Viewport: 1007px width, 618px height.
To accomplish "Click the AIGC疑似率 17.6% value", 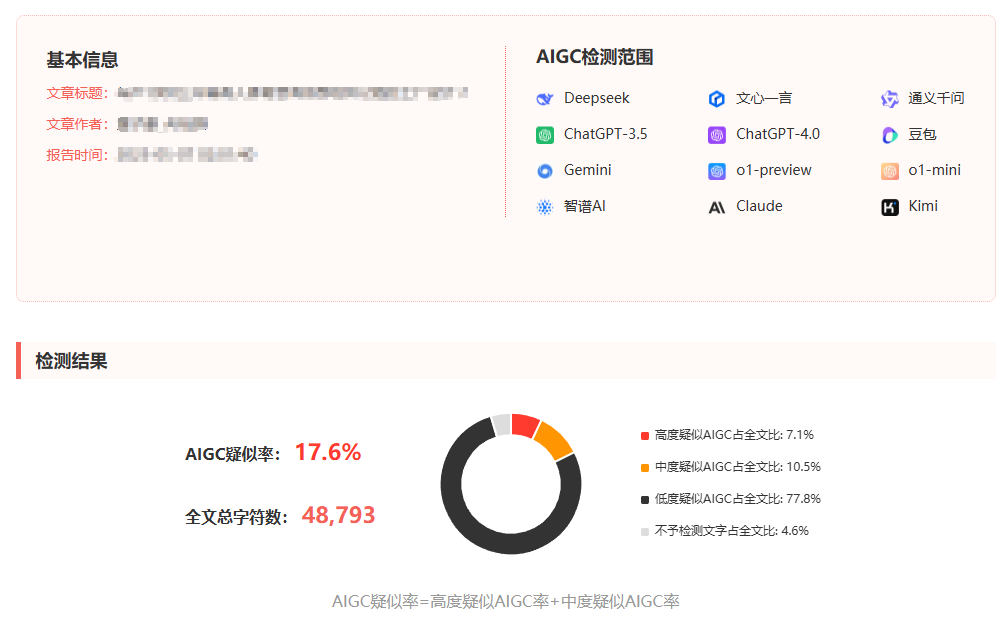I will [x=327, y=453].
